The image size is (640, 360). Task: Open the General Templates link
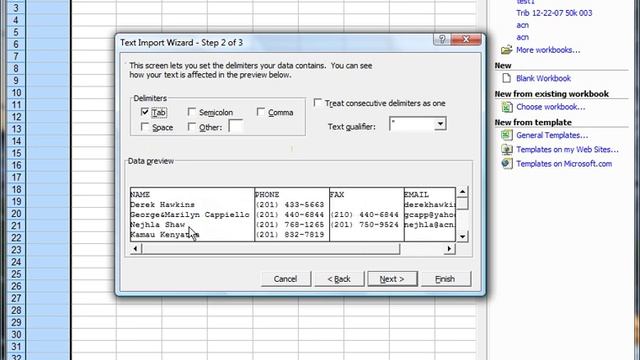[552, 136]
